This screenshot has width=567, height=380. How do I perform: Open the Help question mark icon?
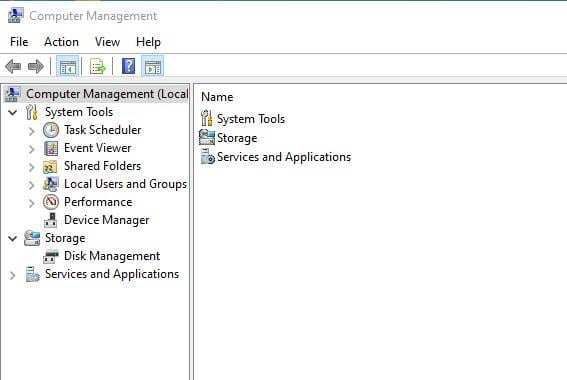[128, 67]
